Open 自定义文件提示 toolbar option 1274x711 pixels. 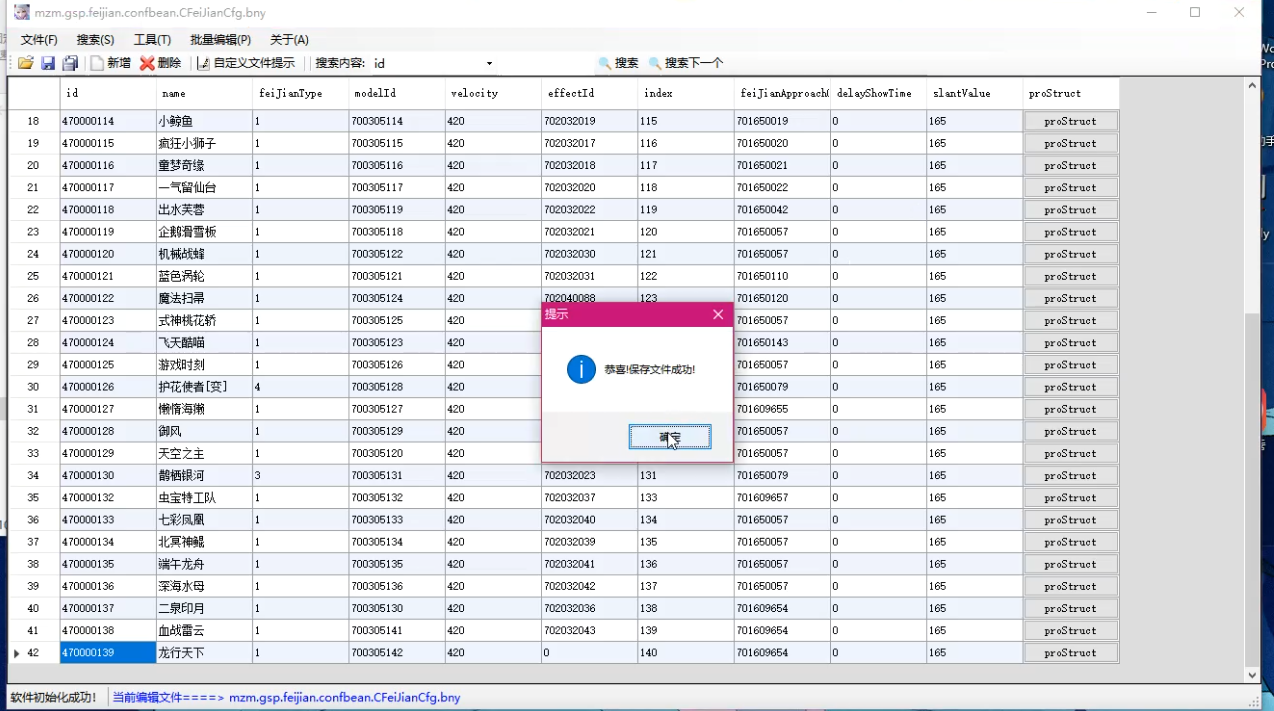click(245, 63)
